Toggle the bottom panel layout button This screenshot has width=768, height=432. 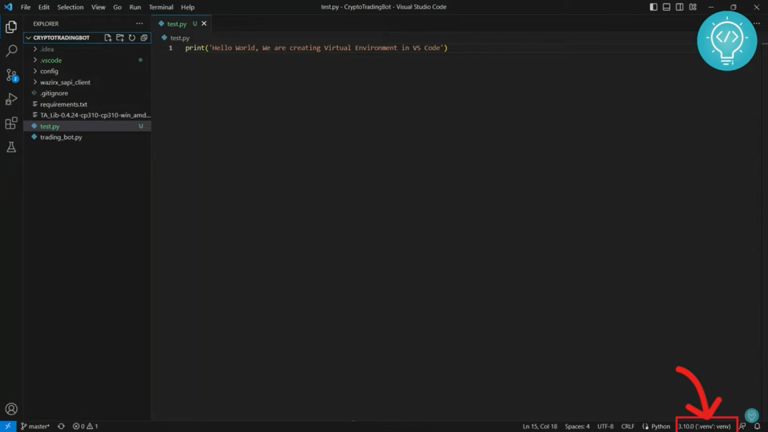pyautogui.click(x=666, y=7)
